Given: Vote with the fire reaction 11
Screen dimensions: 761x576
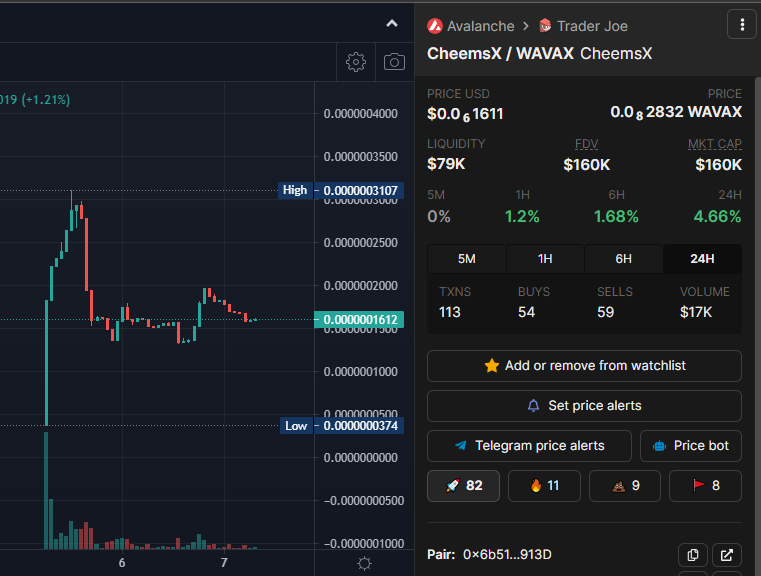Looking at the screenshot, I should pos(544,486).
